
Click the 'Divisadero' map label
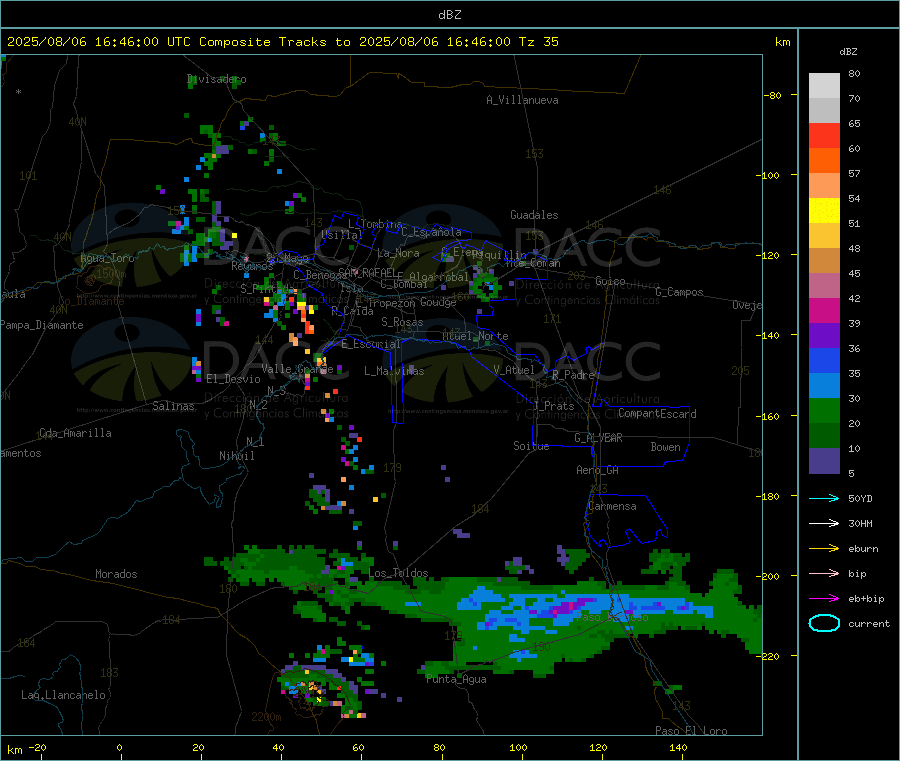(217, 79)
